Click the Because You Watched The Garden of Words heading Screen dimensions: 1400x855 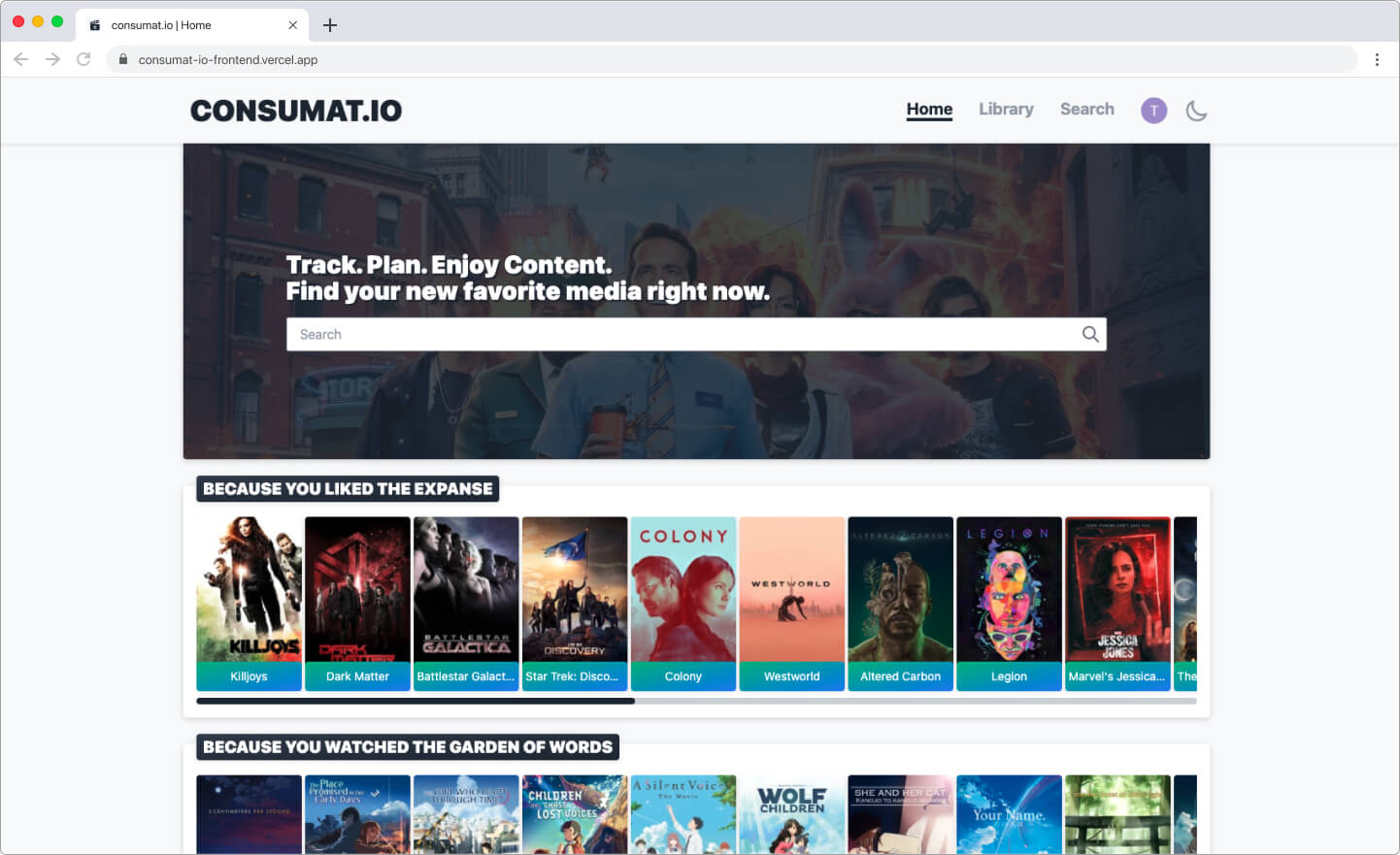[408, 747]
